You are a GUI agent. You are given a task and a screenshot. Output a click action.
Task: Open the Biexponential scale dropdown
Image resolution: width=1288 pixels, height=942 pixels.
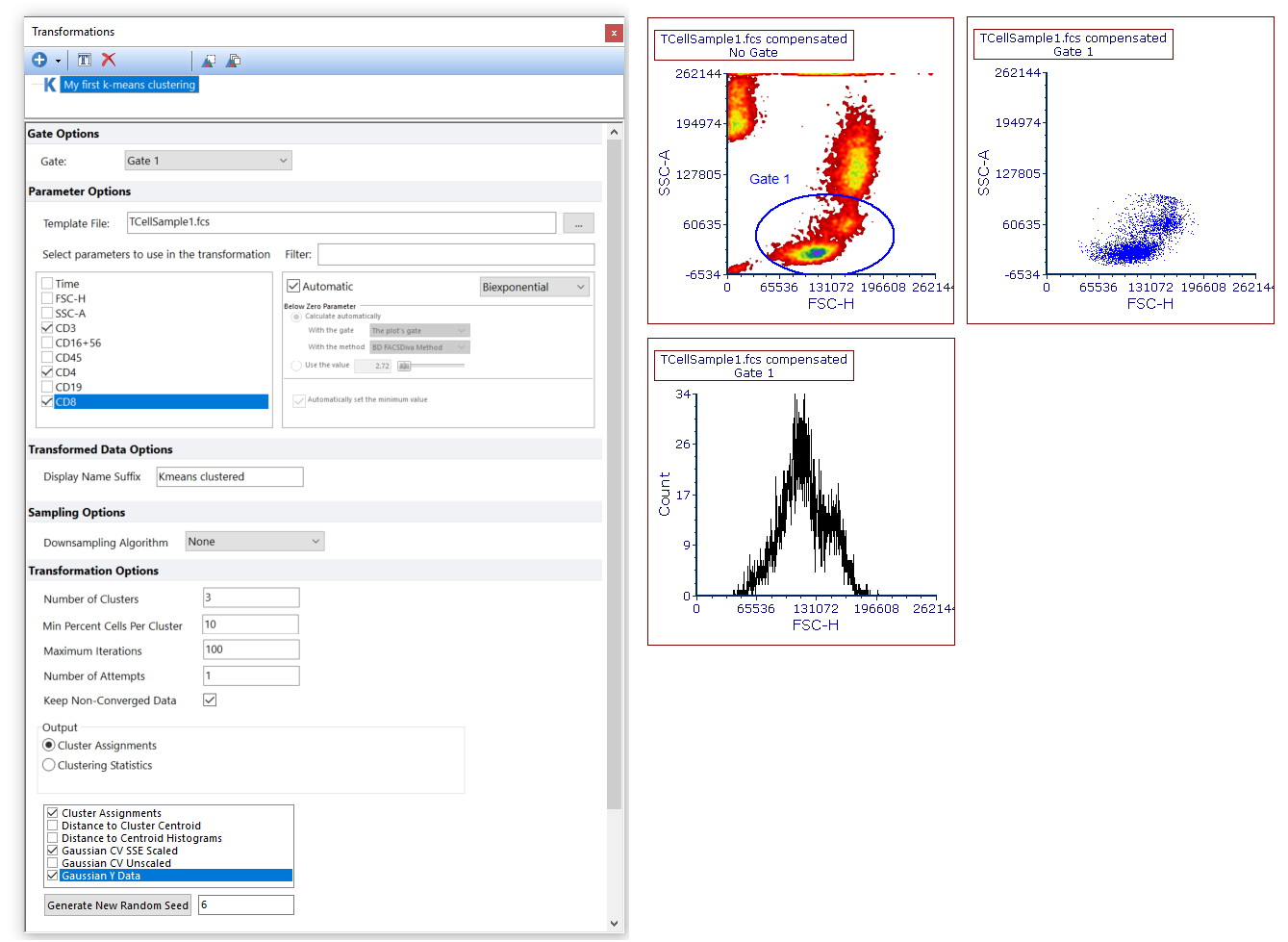[x=535, y=287]
